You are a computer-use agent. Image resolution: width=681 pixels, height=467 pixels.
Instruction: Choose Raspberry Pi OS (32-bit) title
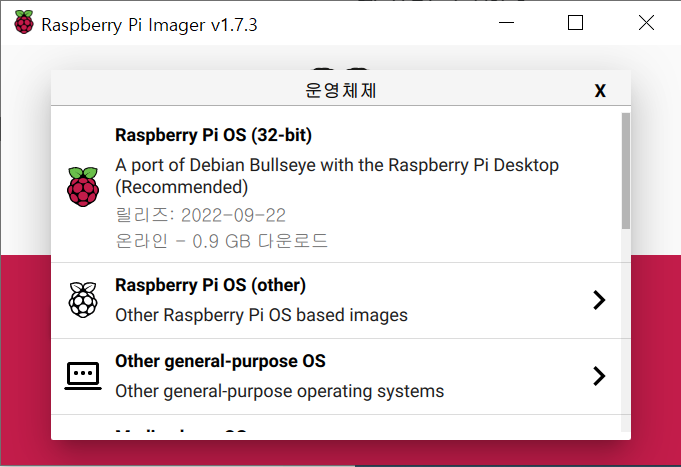click(x=213, y=135)
